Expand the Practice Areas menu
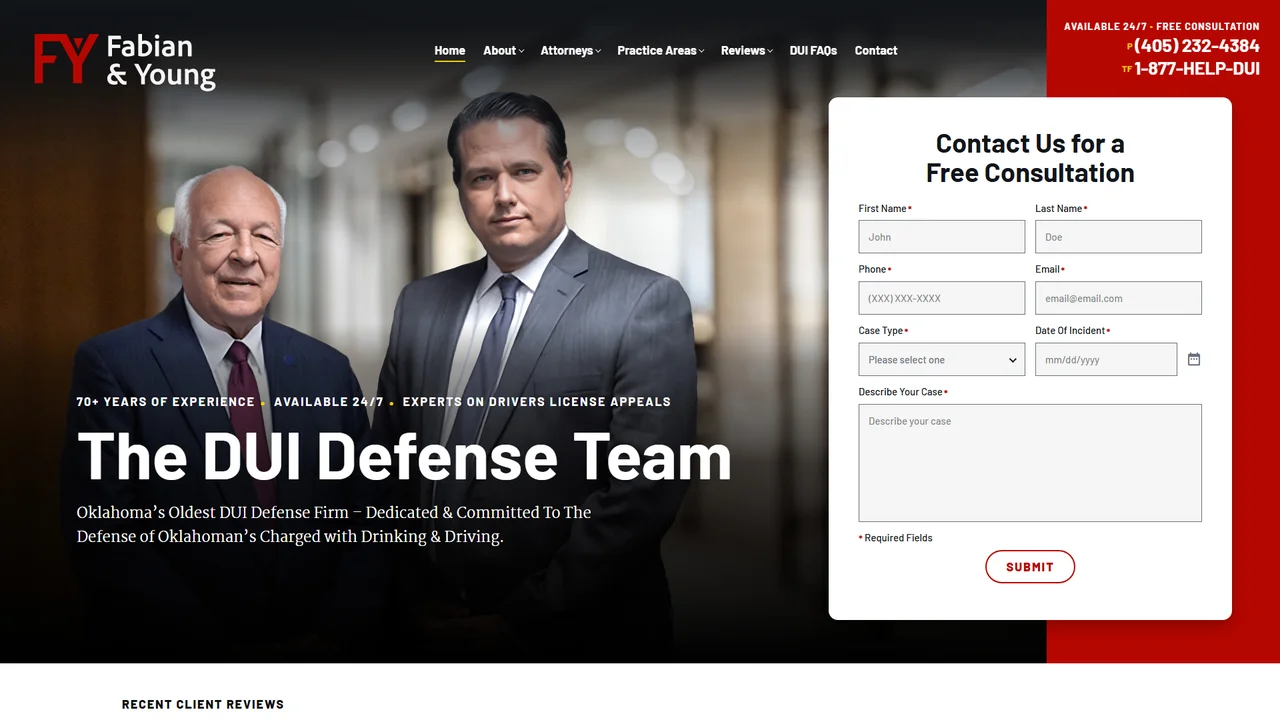 [660, 50]
